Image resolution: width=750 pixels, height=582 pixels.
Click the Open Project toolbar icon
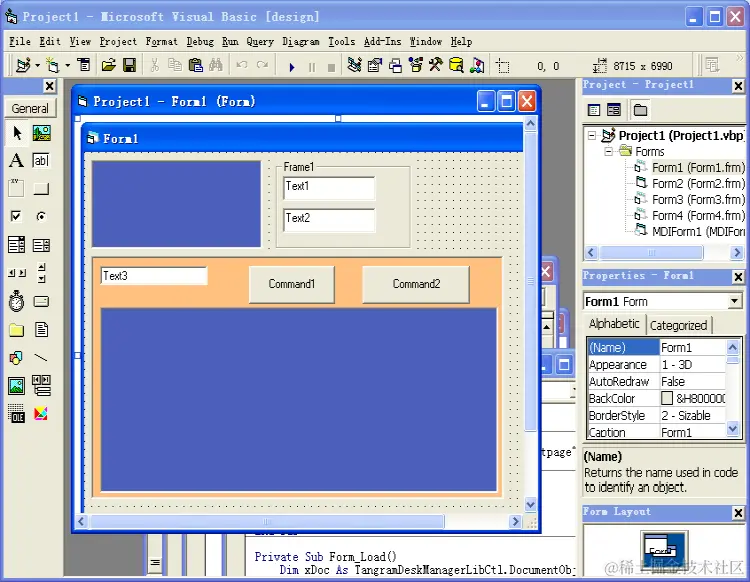109,65
